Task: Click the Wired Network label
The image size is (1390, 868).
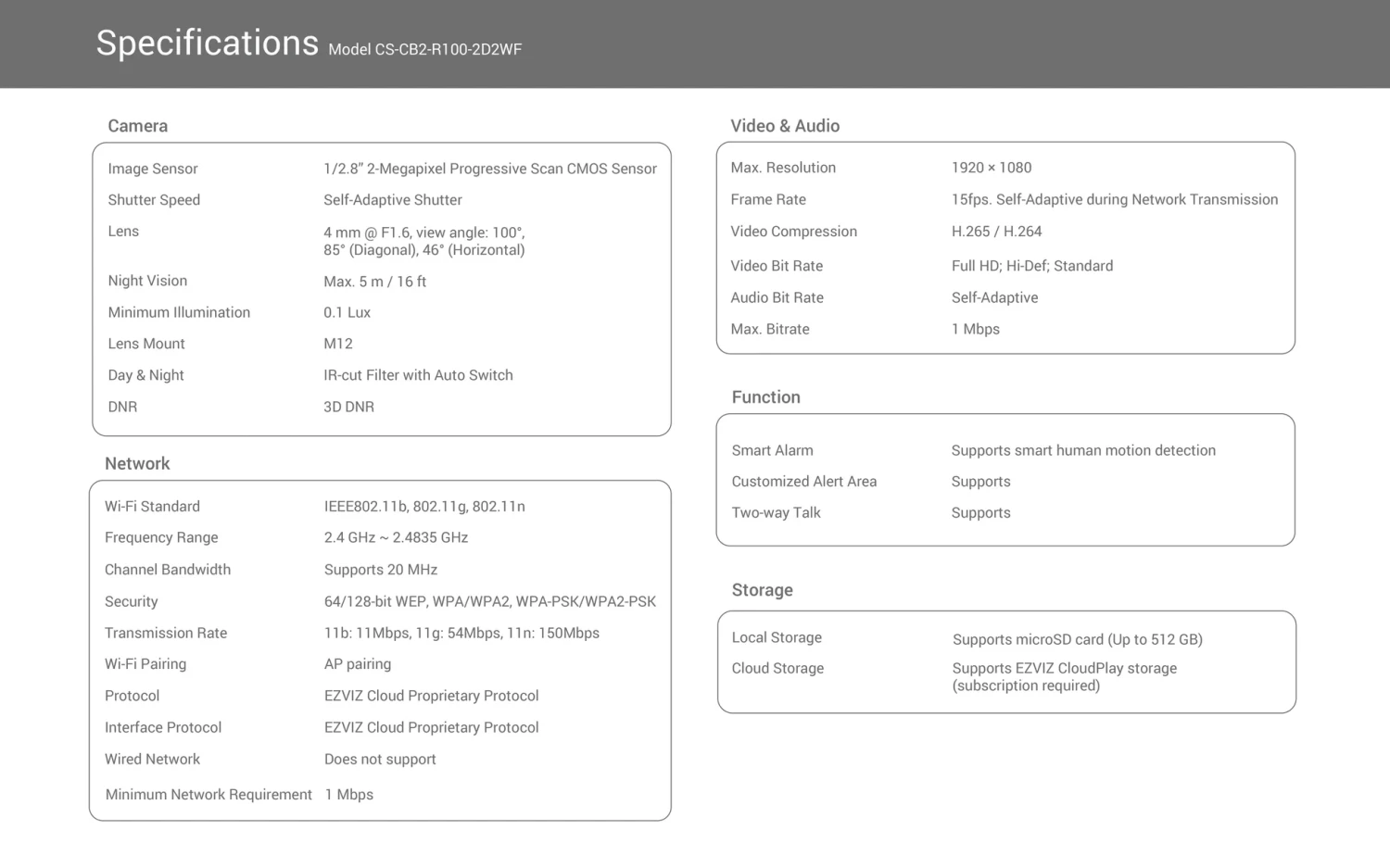Action: tap(152, 759)
